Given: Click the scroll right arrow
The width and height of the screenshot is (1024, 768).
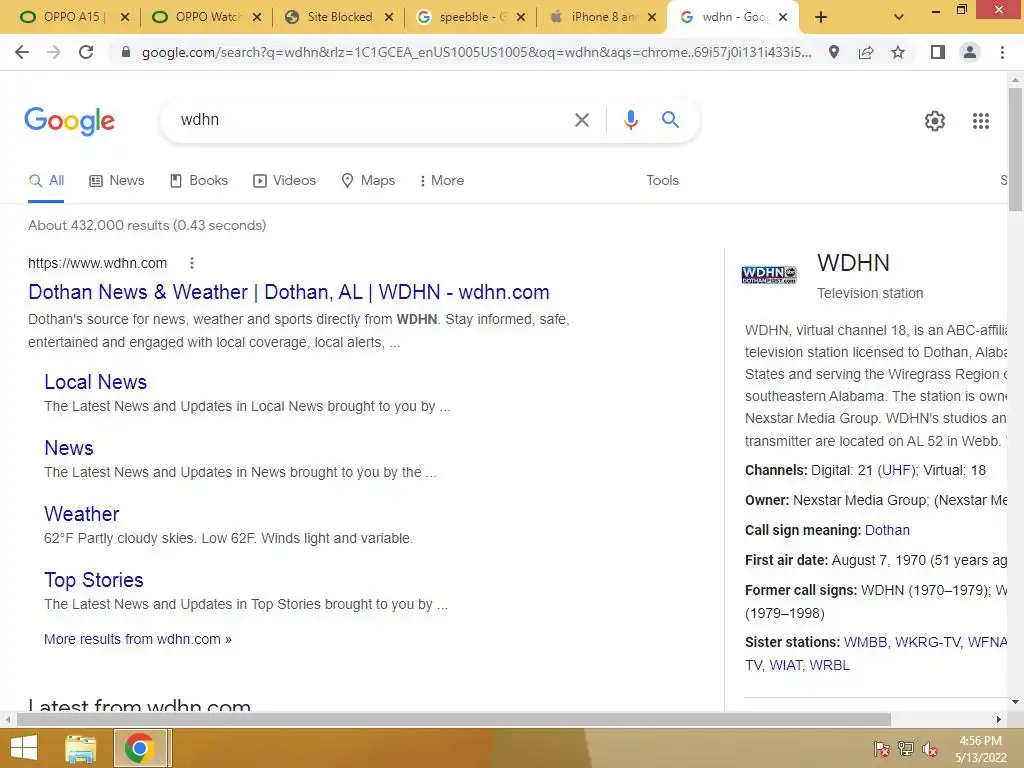Looking at the screenshot, I should (999, 719).
